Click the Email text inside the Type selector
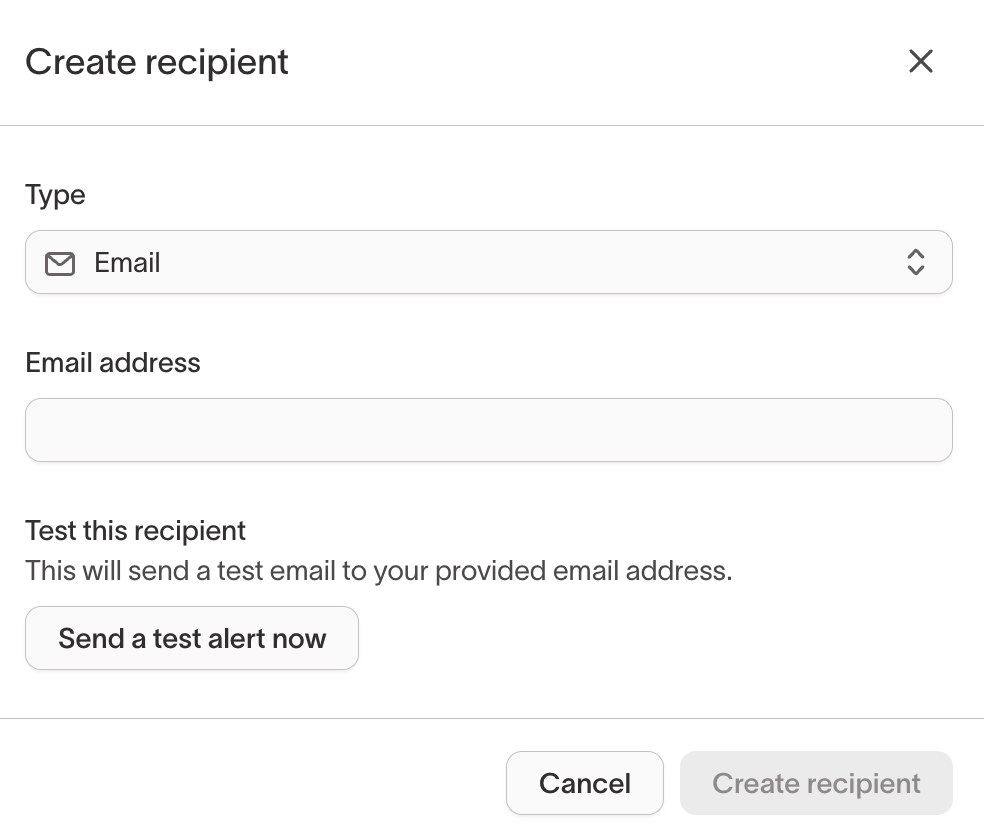The height and width of the screenshot is (832, 984). click(127, 262)
